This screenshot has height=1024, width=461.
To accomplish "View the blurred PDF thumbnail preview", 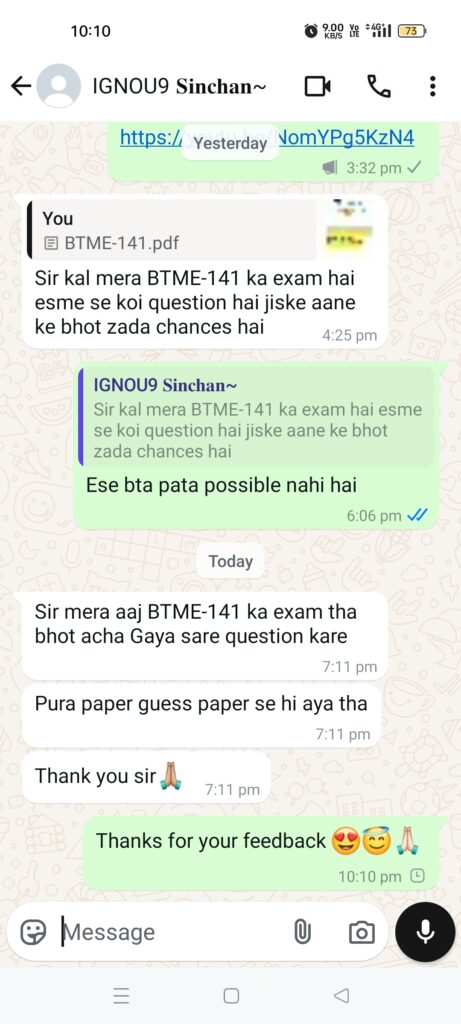I will click(349, 231).
